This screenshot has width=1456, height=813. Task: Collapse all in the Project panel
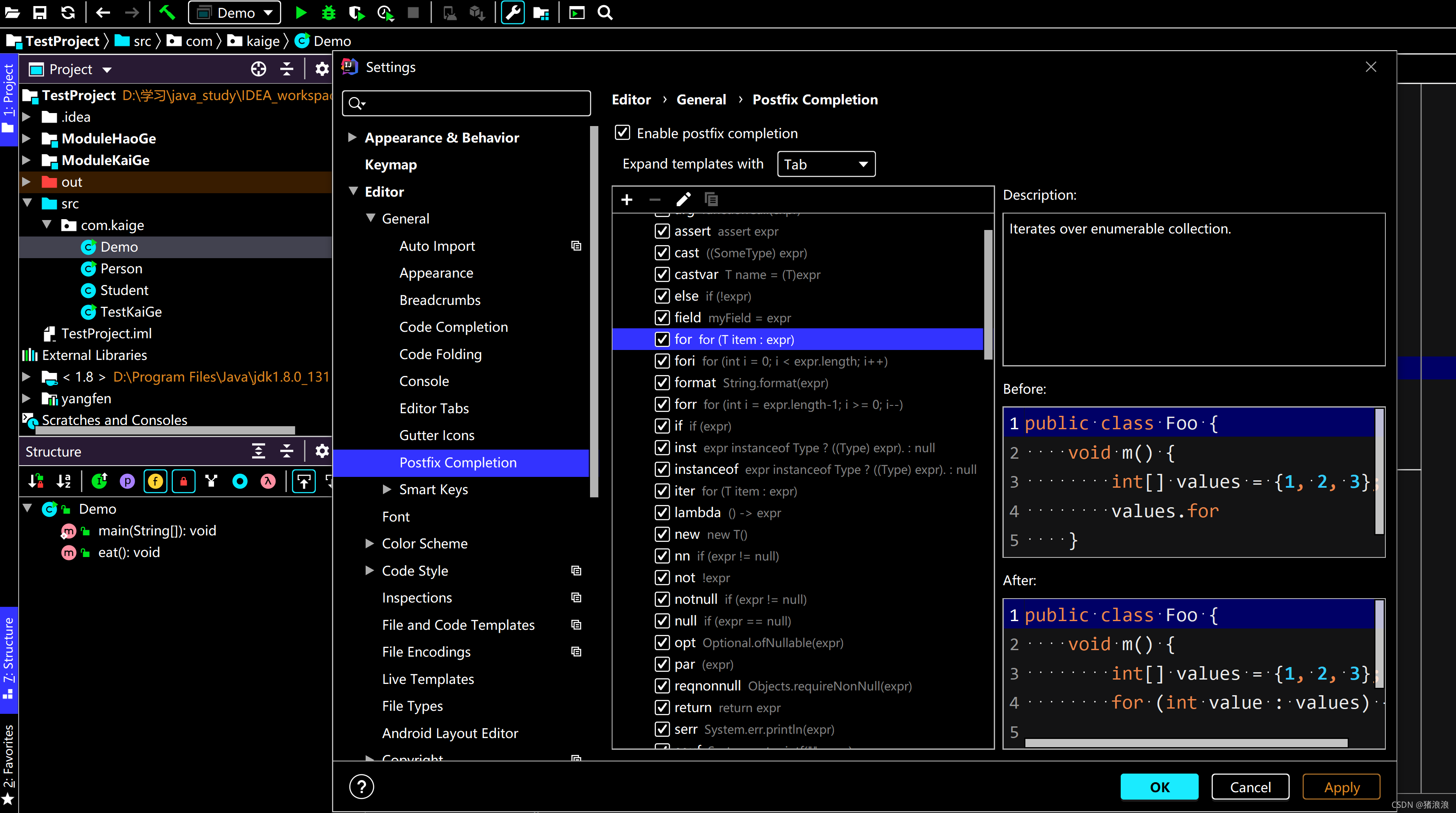(287, 69)
